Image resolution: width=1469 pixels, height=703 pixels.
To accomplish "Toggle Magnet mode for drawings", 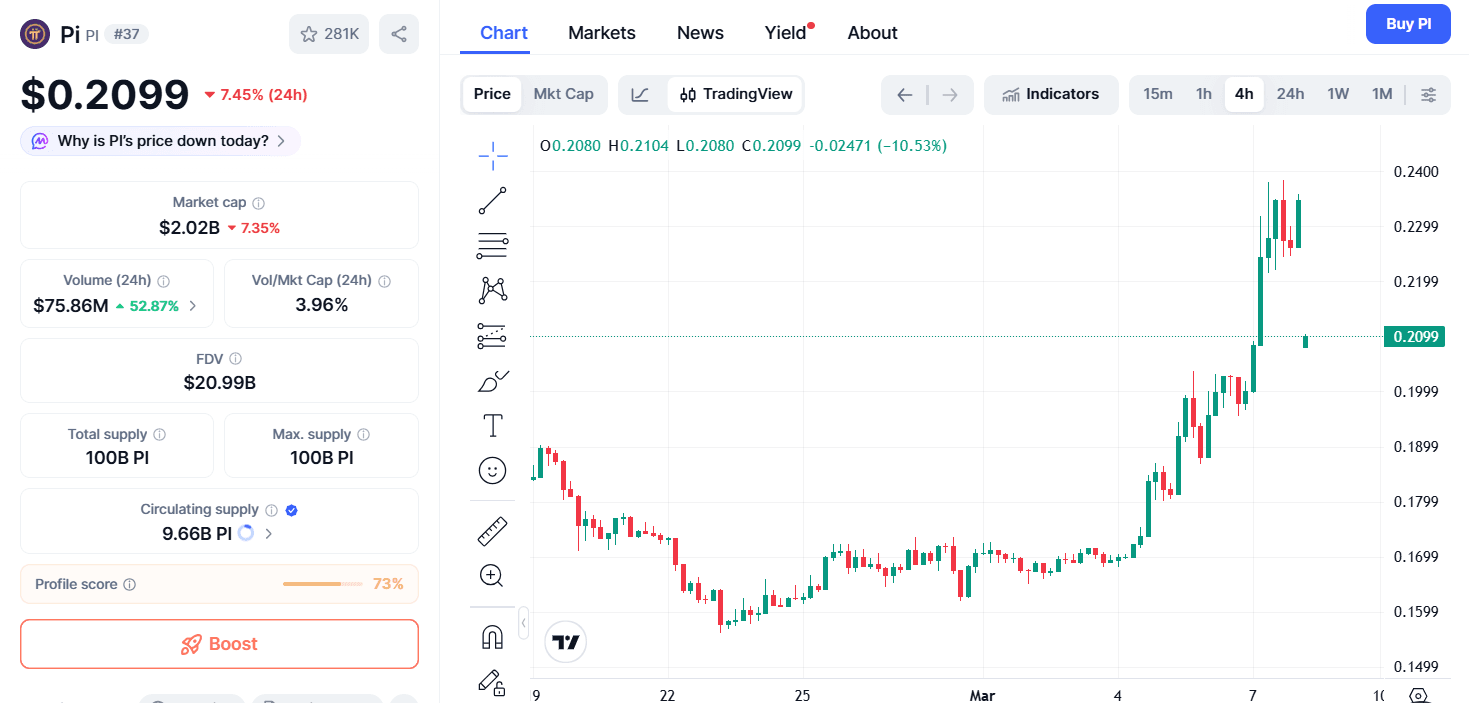I will coord(492,635).
